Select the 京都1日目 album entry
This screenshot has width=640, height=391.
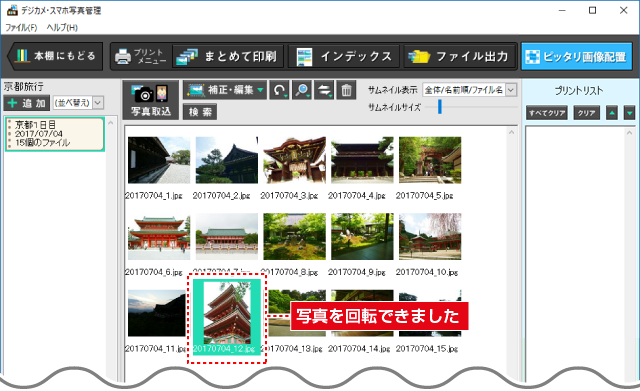coord(55,134)
